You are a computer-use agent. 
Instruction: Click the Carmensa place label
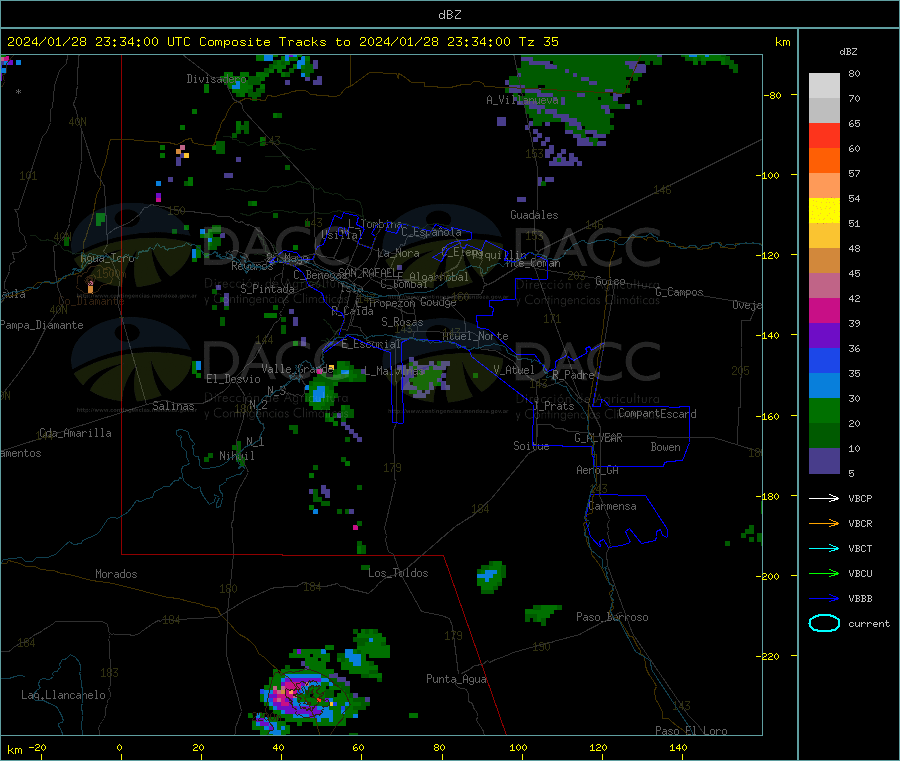click(612, 506)
